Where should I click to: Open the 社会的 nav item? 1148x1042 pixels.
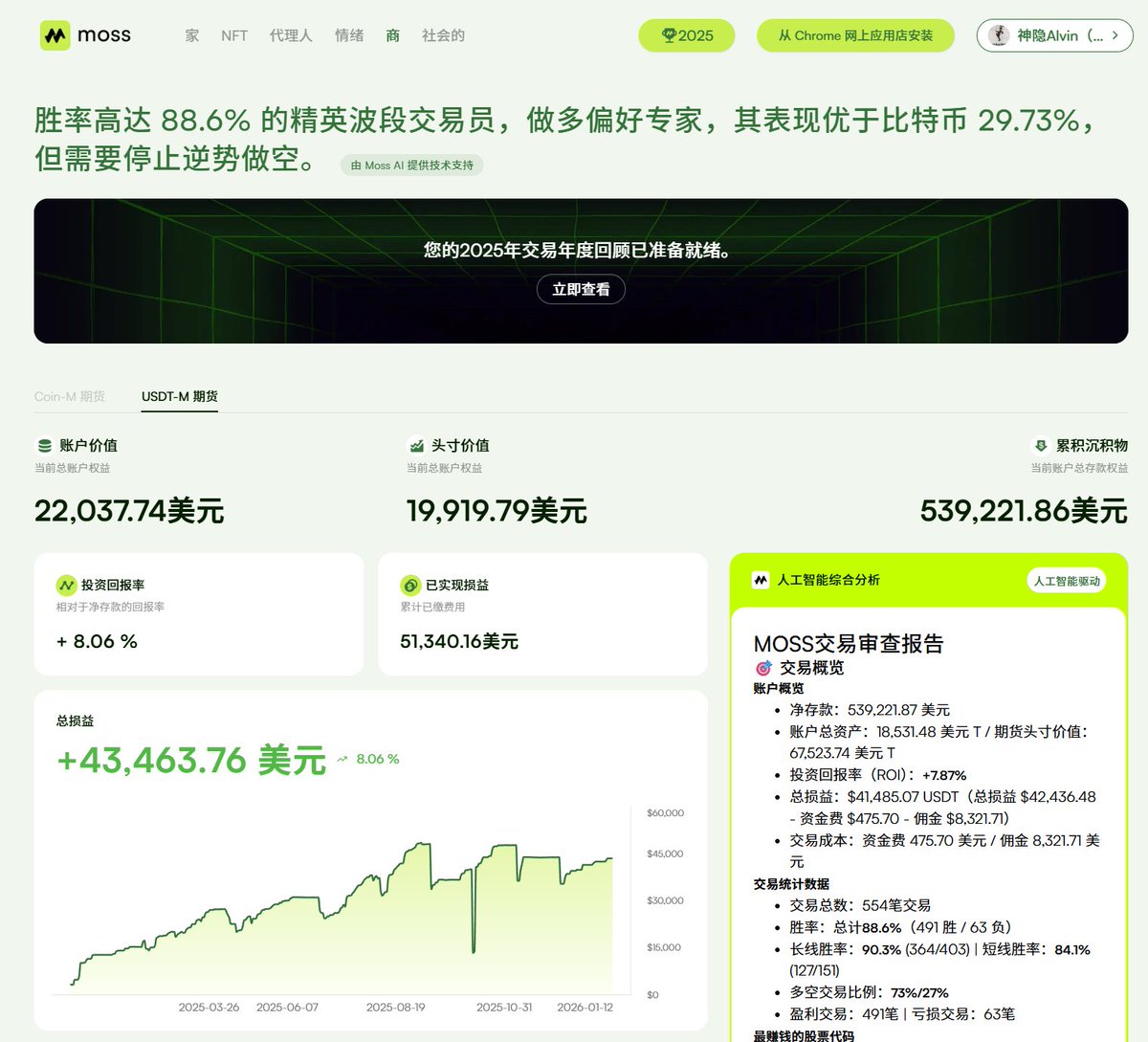(444, 35)
